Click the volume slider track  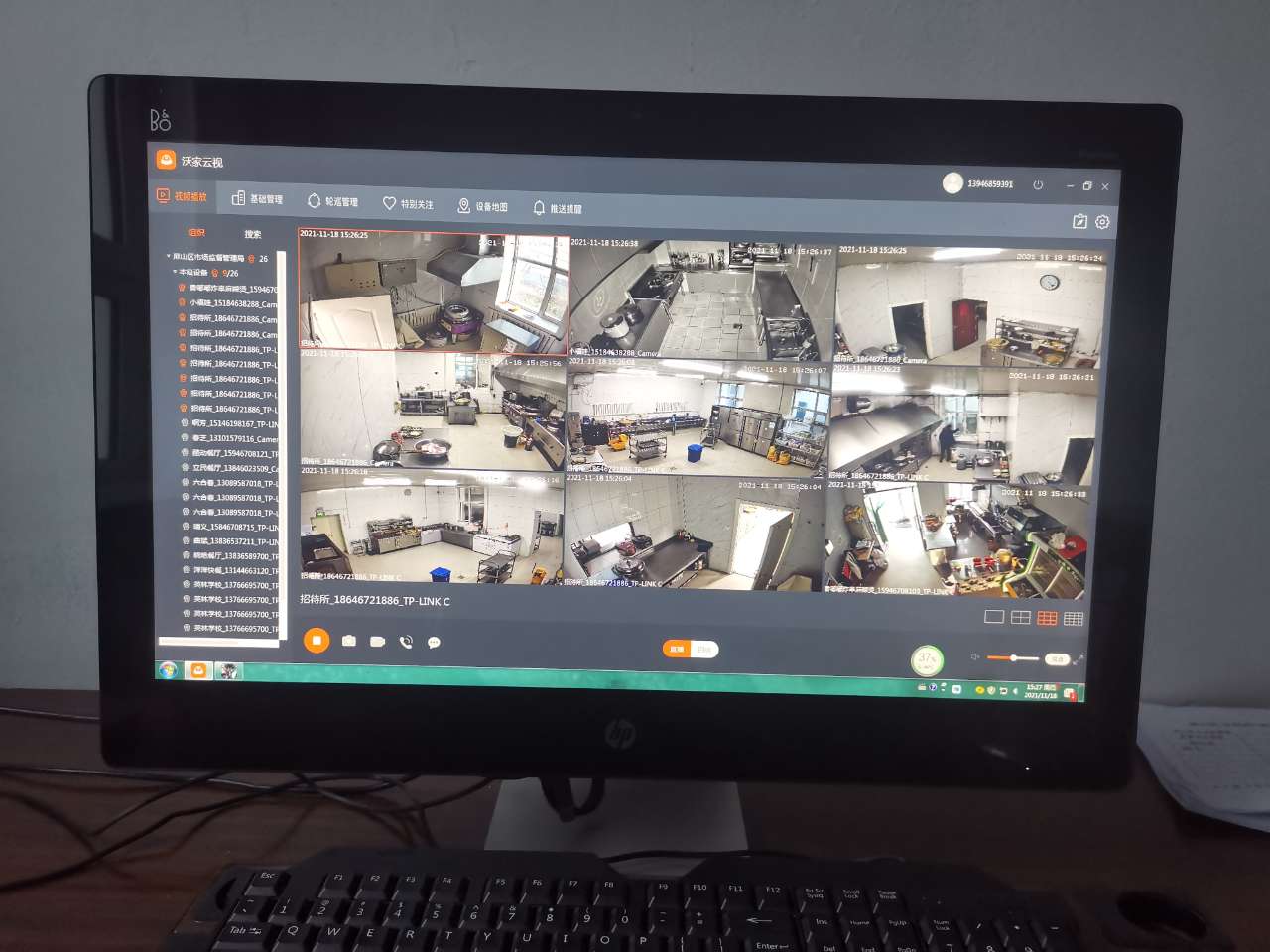tap(1022, 658)
